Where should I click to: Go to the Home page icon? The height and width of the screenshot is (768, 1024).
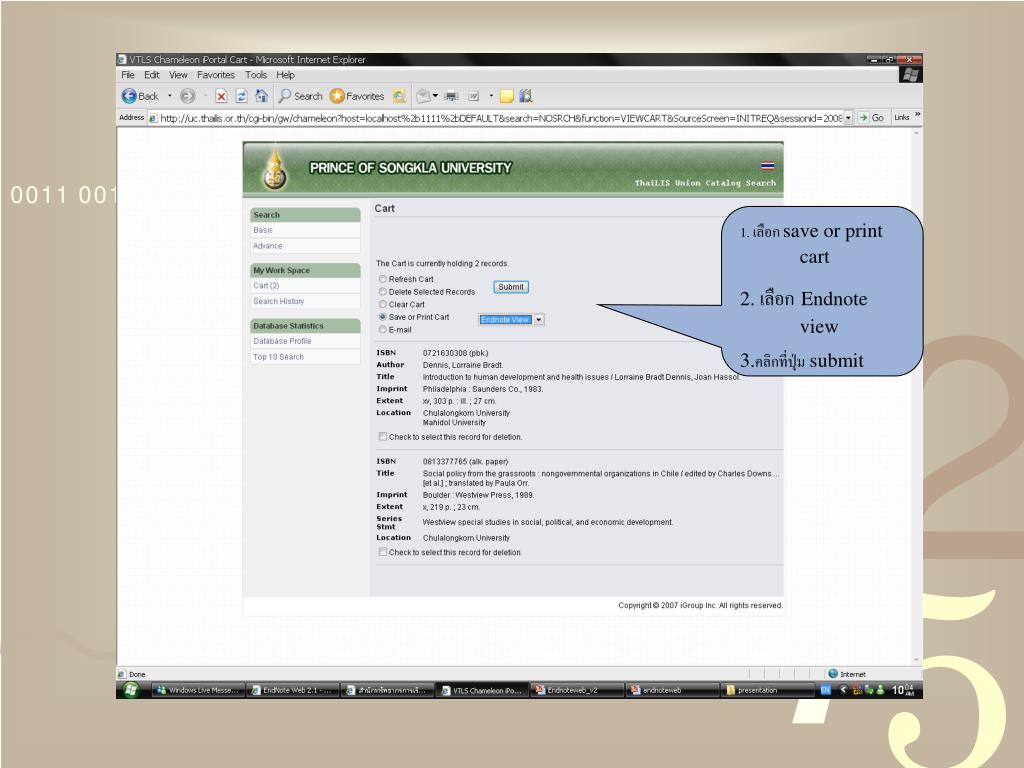(x=261, y=96)
